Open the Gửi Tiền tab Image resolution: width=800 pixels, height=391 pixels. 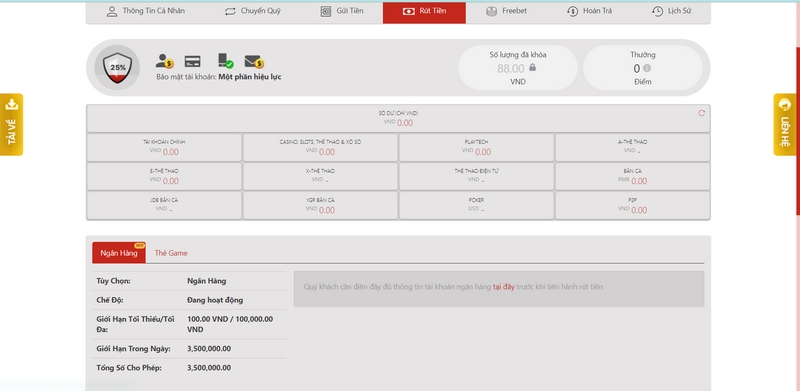342,11
